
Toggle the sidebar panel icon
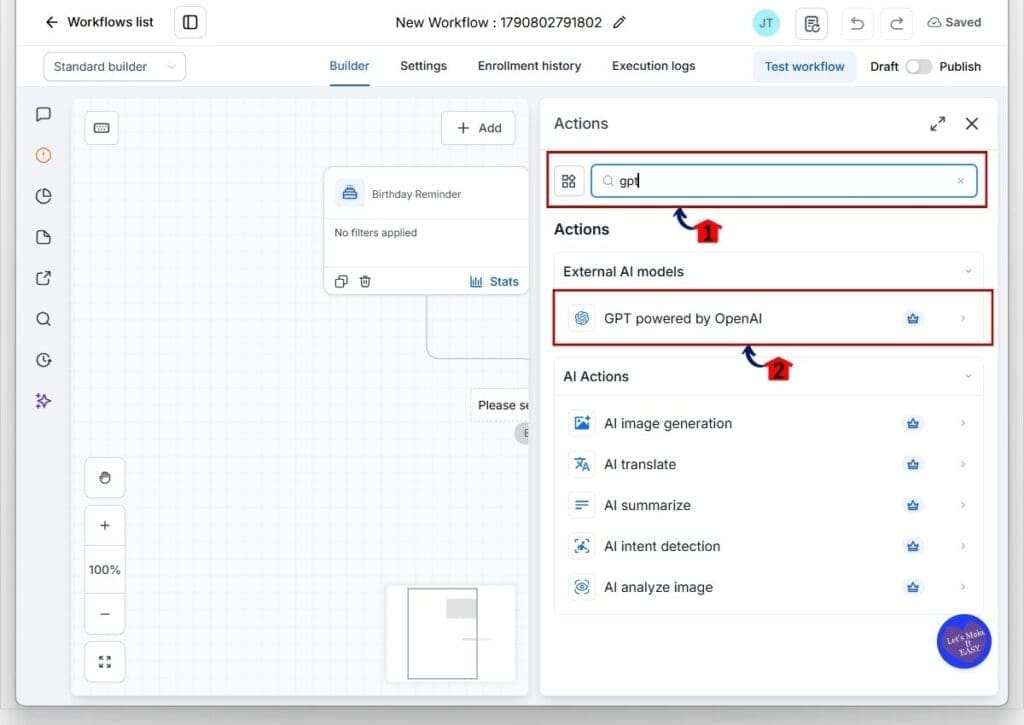click(190, 22)
